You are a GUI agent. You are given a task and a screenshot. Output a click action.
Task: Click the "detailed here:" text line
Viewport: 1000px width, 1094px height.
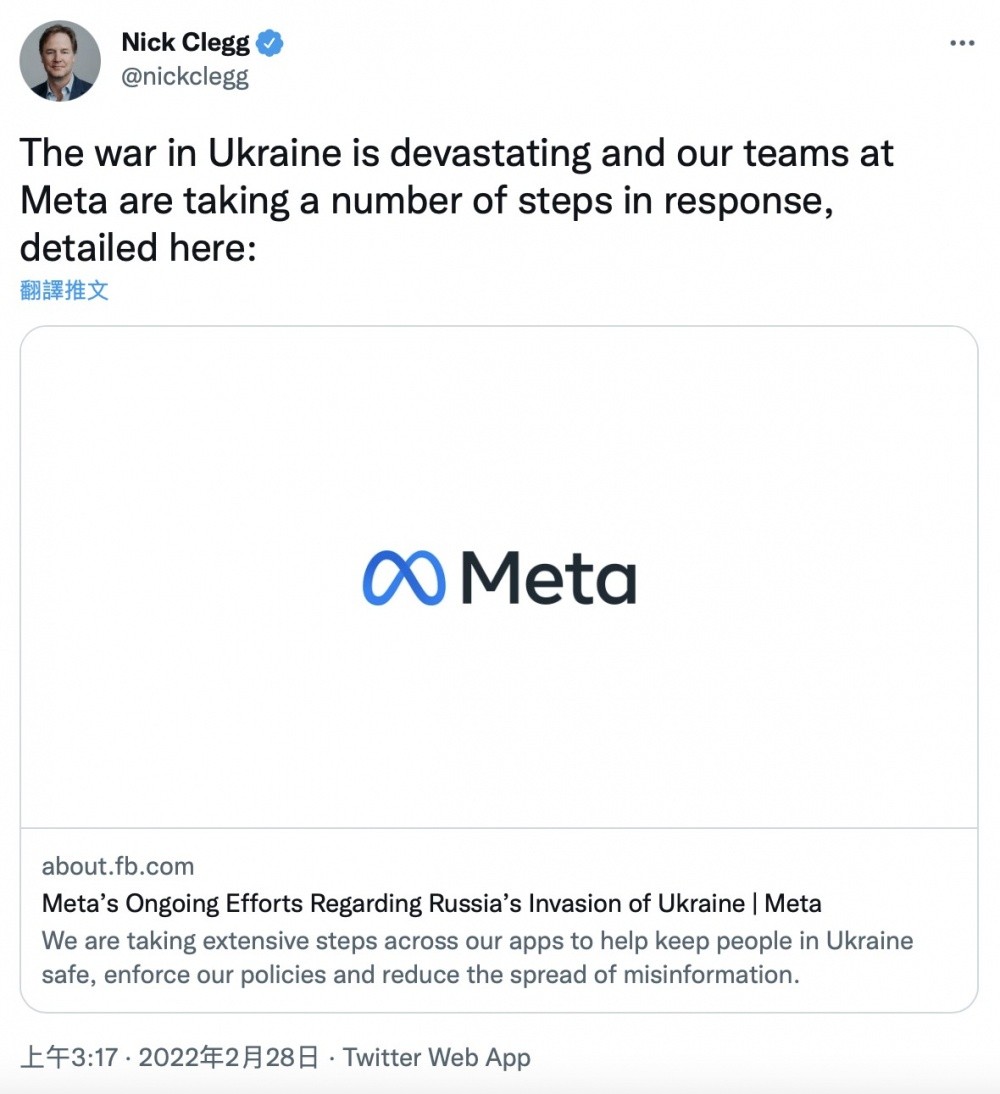point(139,246)
